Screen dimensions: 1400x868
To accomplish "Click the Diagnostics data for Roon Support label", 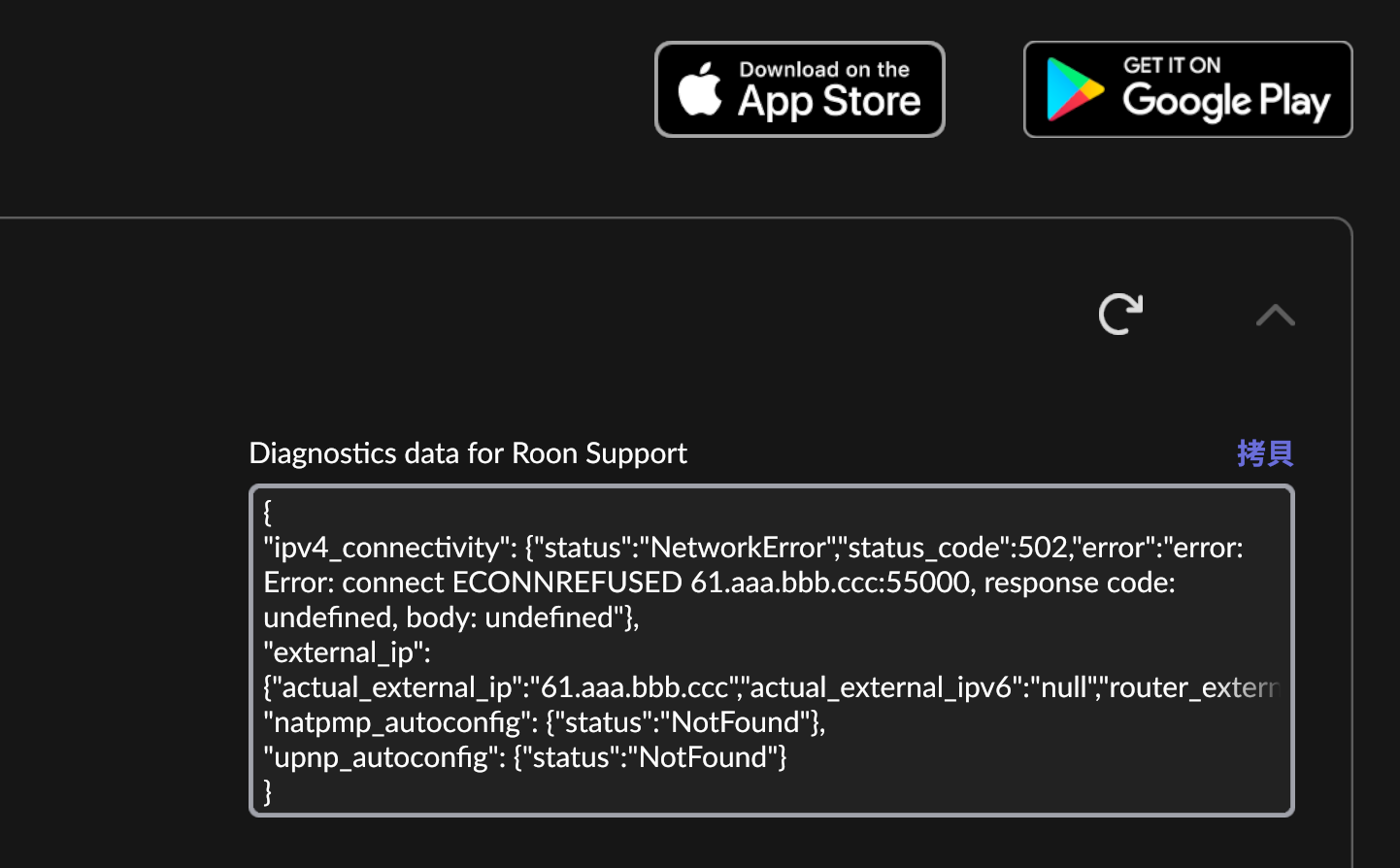I will click(x=468, y=453).
